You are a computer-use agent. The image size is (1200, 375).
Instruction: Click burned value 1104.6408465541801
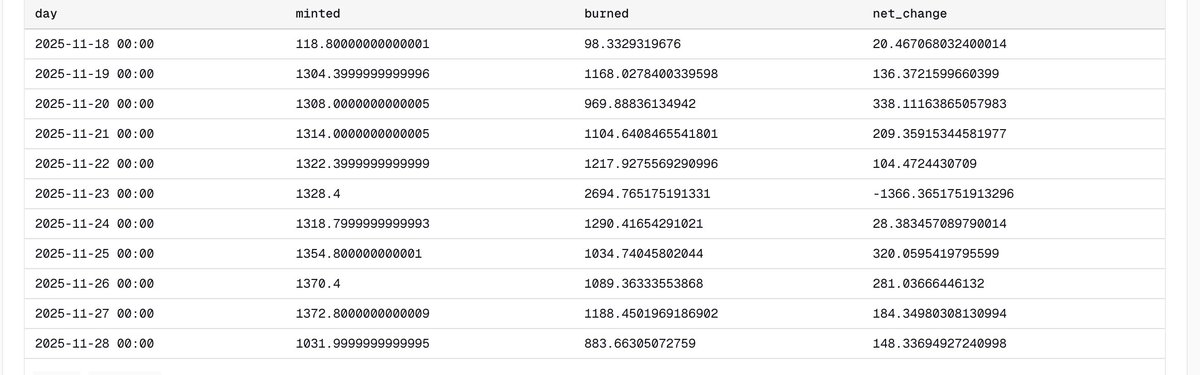(x=651, y=134)
